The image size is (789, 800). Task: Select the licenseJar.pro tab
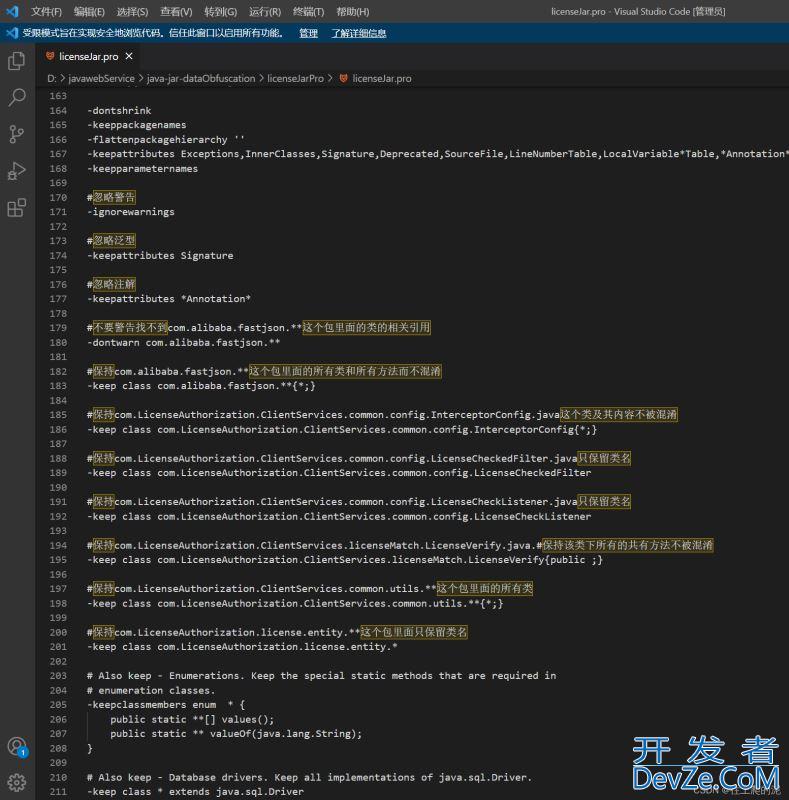(x=88, y=56)
